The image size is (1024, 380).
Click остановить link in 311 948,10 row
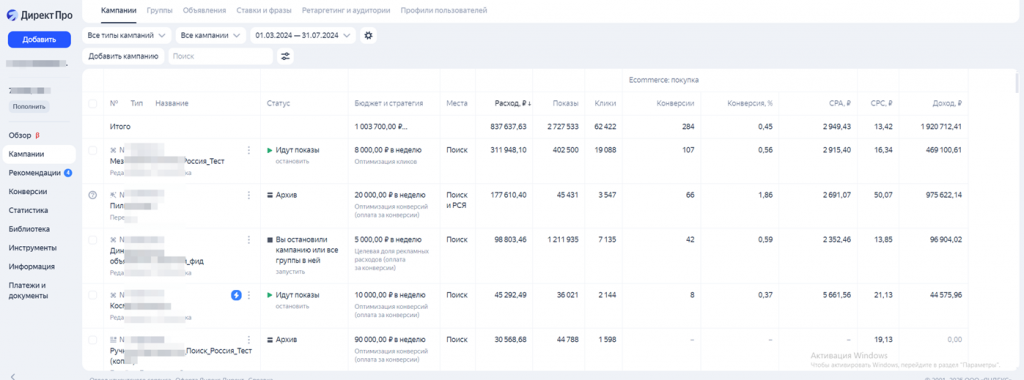(292, 161)
